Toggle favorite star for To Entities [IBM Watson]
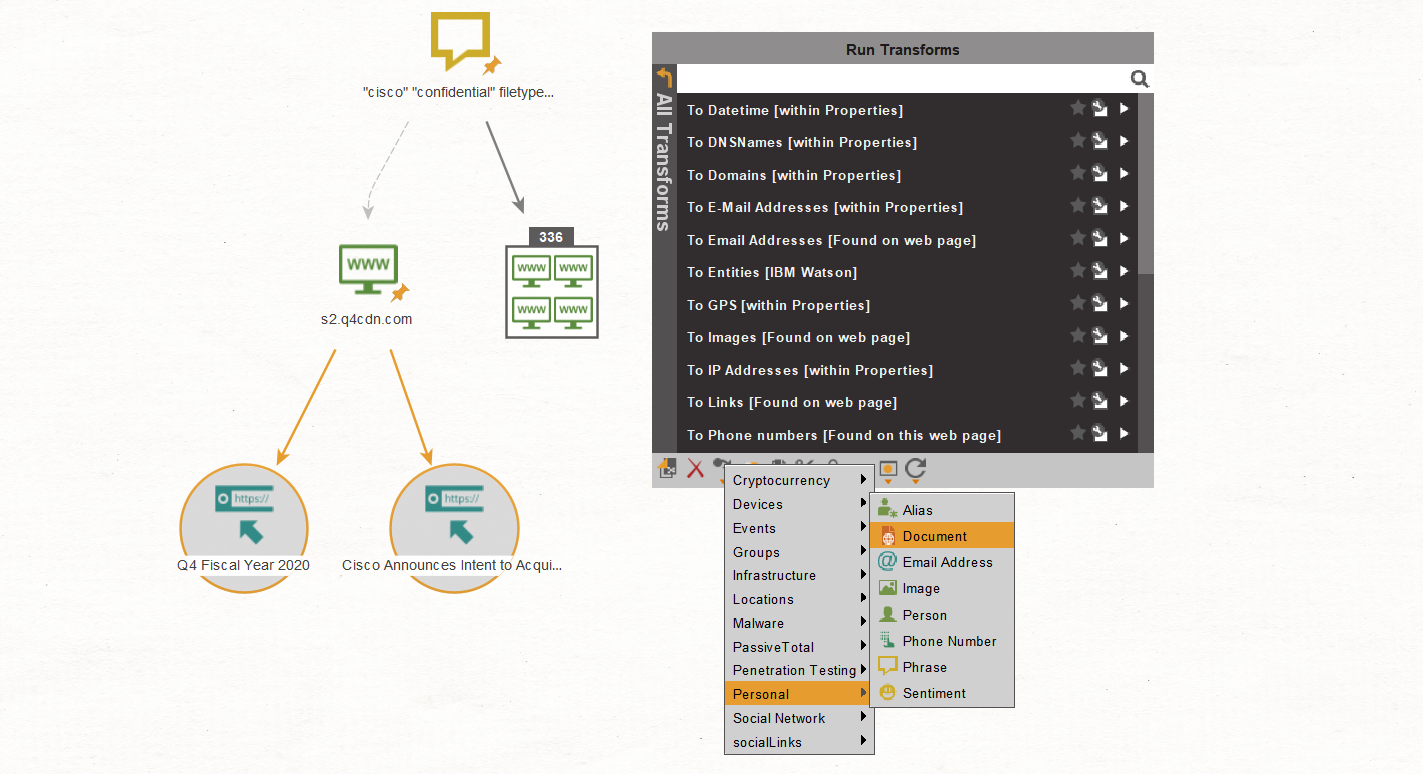 [x=1077, y=270]
